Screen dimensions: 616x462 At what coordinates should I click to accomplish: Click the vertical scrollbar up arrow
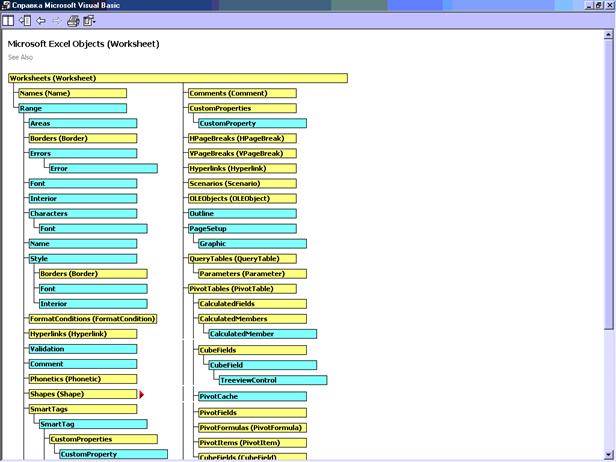(x=609, y=35)
